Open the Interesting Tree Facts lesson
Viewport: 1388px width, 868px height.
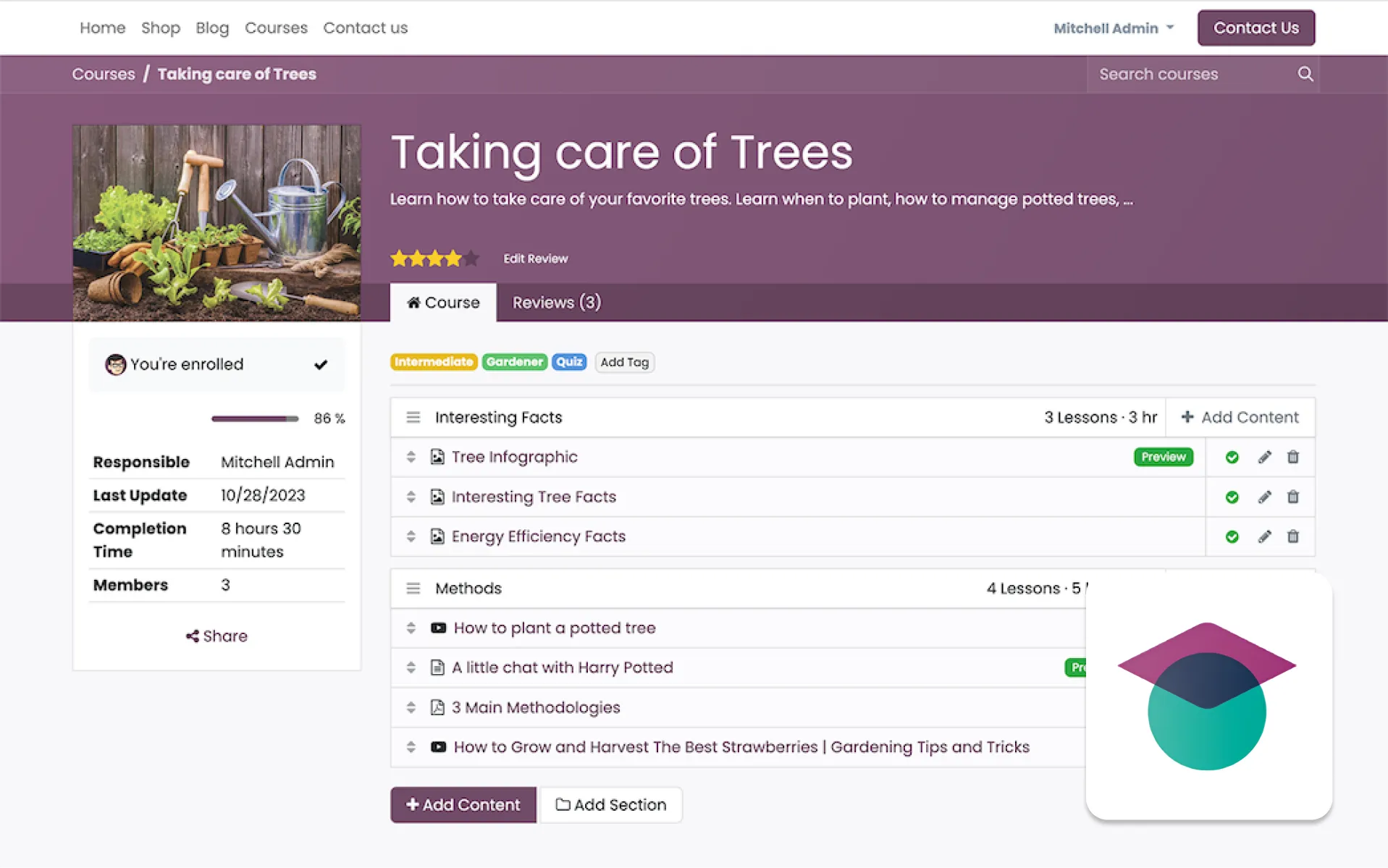[534, 497]
